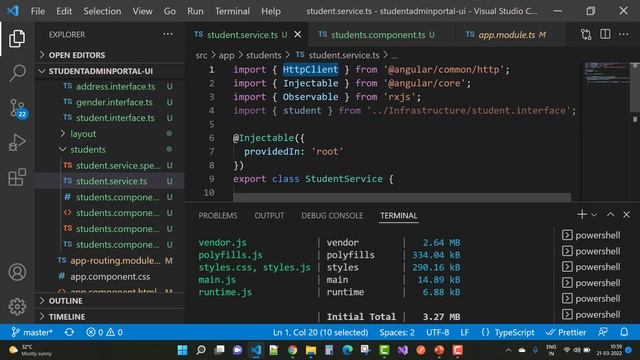Open editor more actions ellipsis
This screenshot has height=360, width=640.
(x=623, y=34)
